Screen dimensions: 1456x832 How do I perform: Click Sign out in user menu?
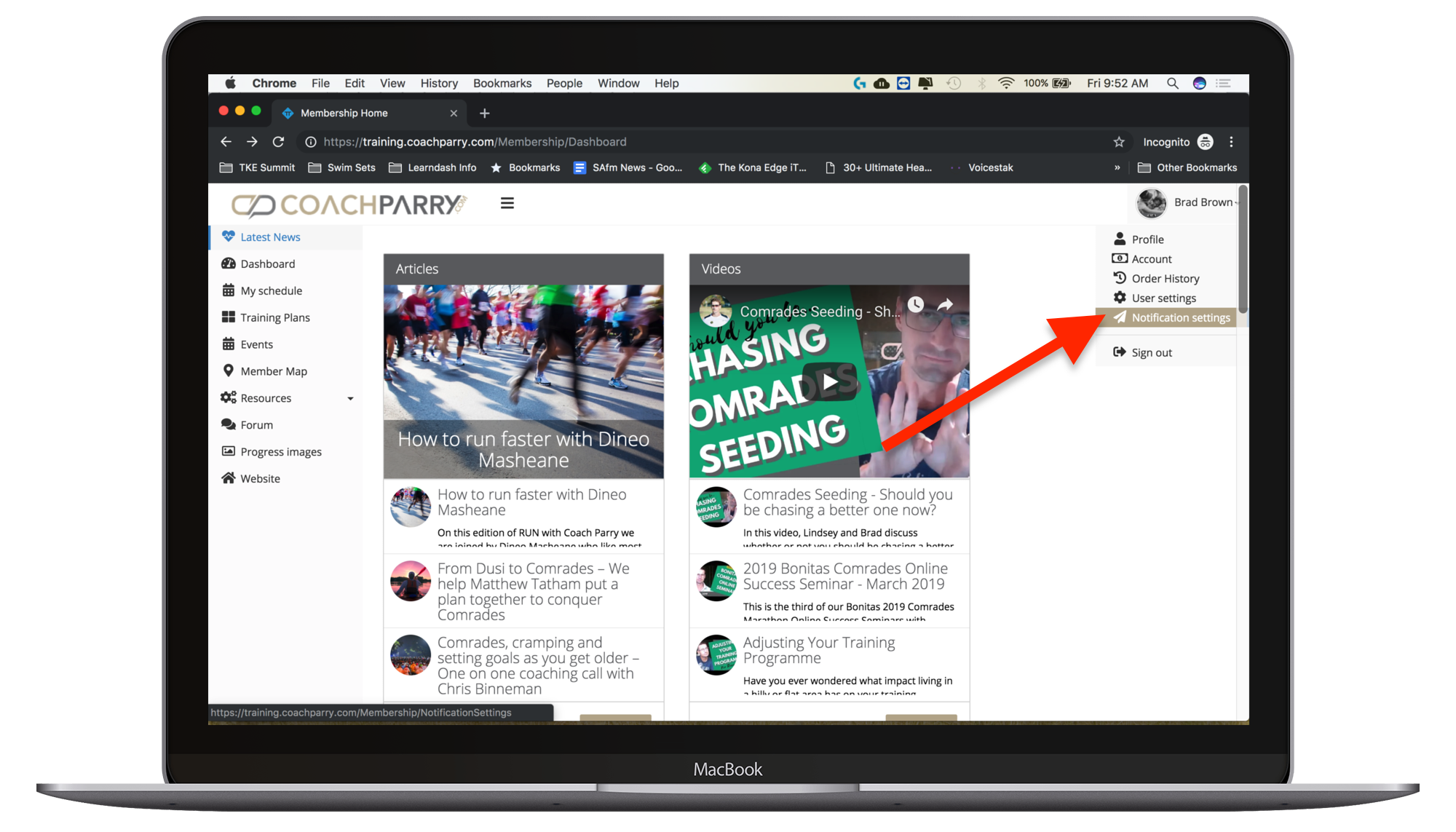pyautogui.click(x=1151, y=352)
